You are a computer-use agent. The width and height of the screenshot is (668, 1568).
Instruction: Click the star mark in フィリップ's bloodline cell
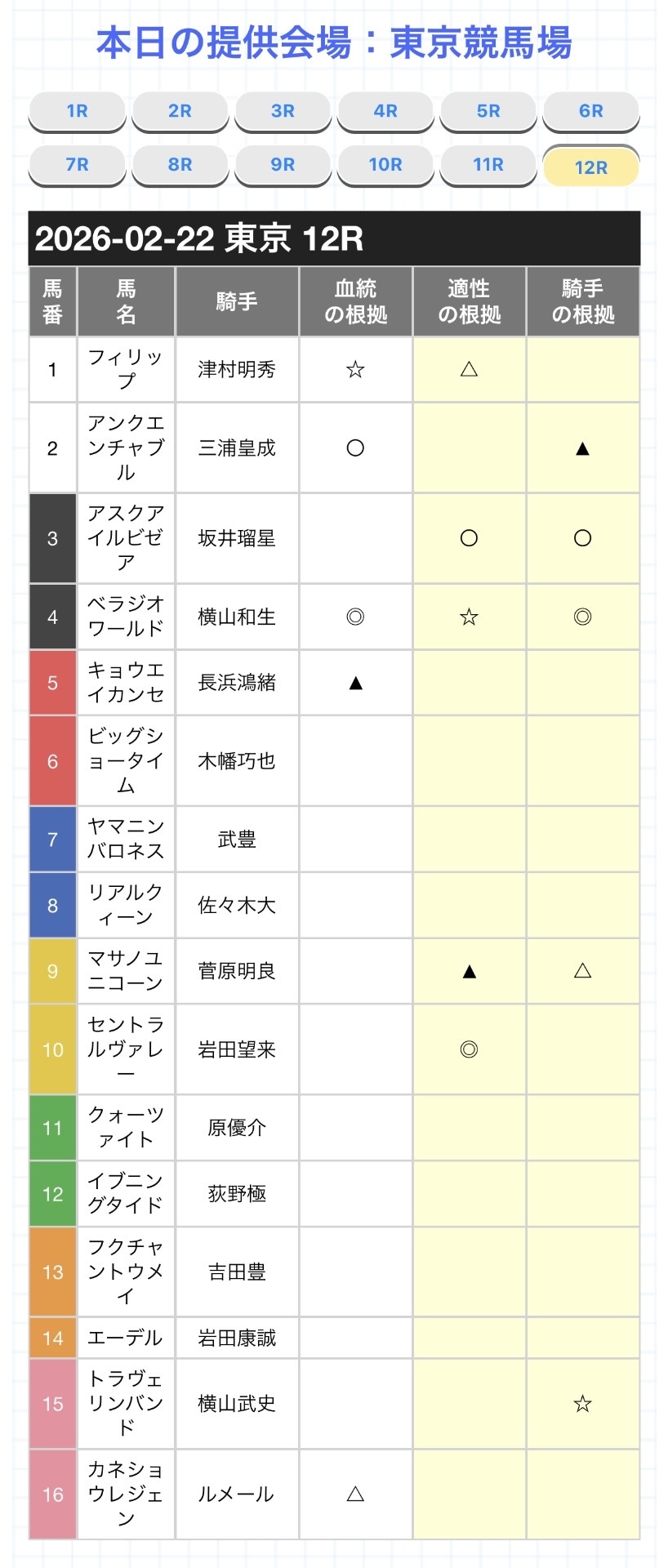click(355, 370)
